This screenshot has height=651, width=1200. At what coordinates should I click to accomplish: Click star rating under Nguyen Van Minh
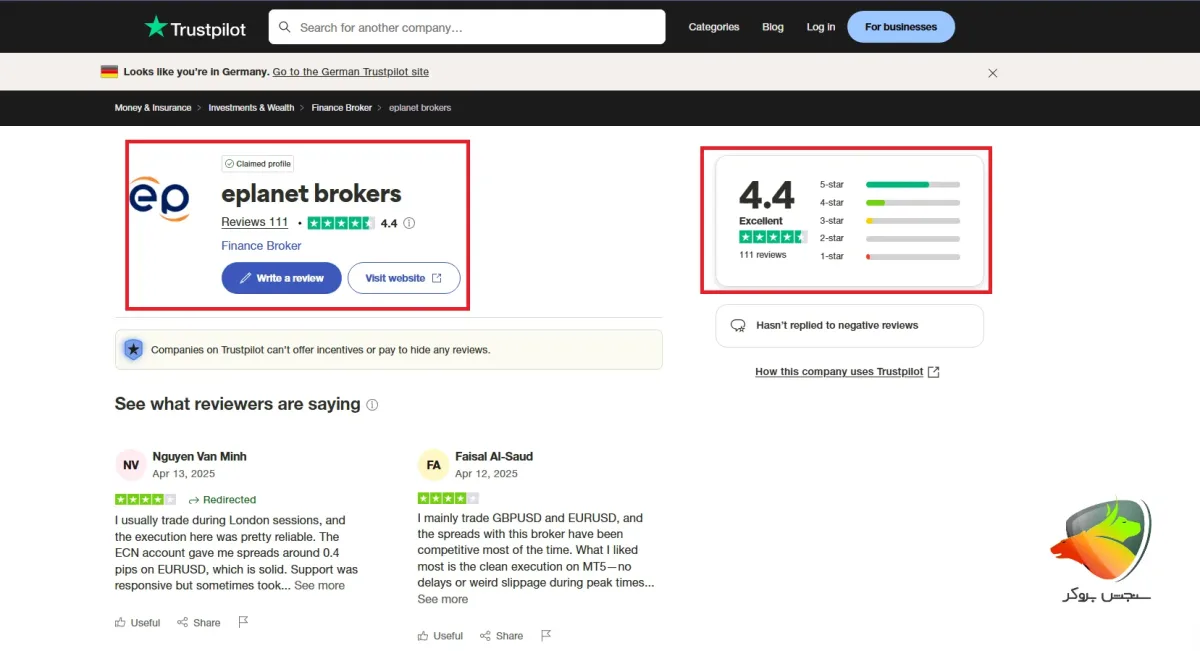point(145,499)
